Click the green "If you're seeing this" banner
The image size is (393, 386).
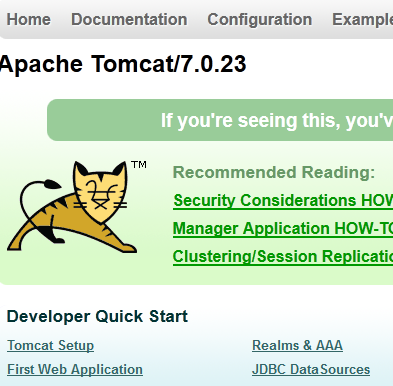(x=220, y=120)
